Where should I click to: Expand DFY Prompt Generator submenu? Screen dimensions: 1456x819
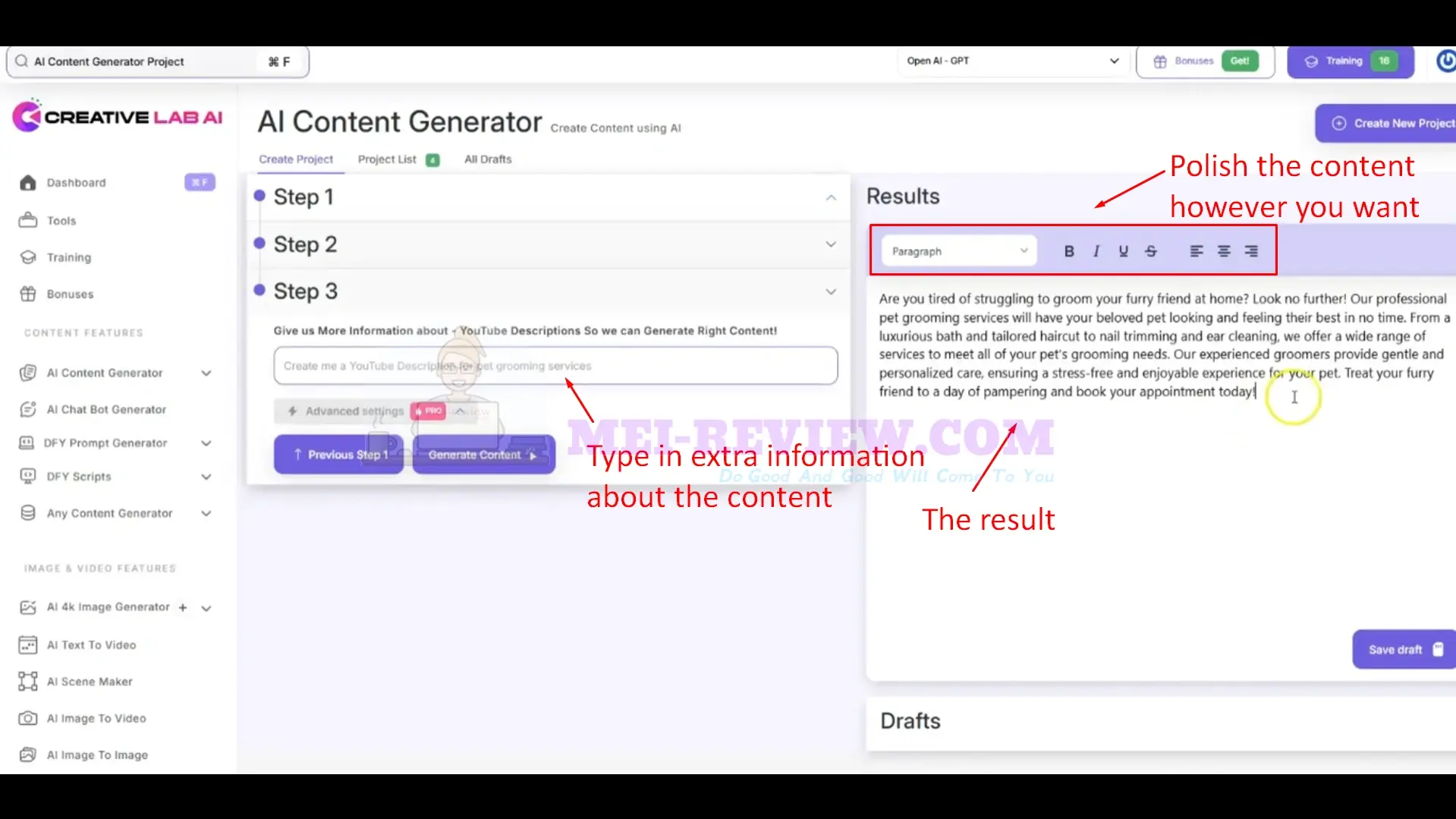(206, 443)
